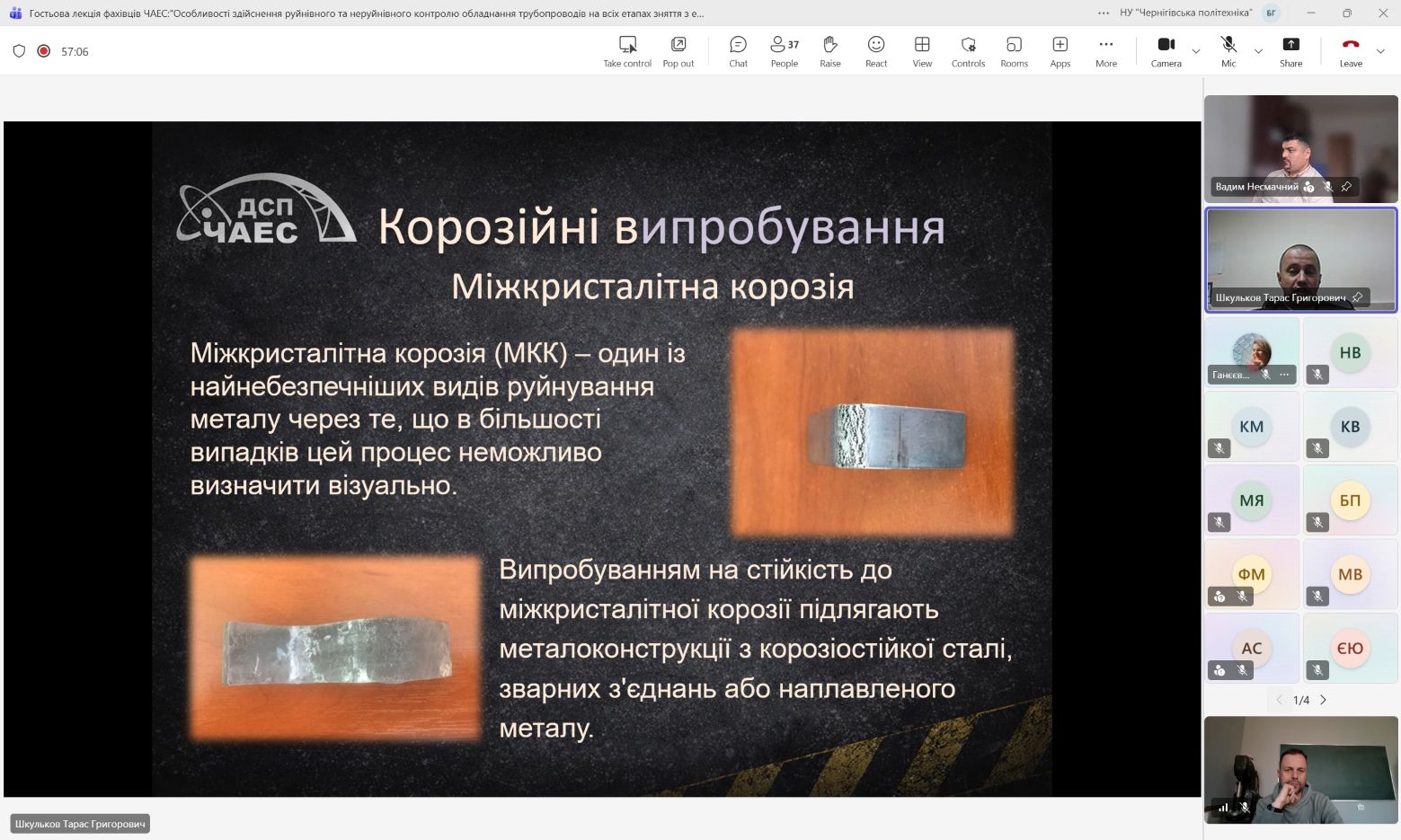
Task: Pop out the shared content window
Action: pyautogui.click(x=678, y=51)
